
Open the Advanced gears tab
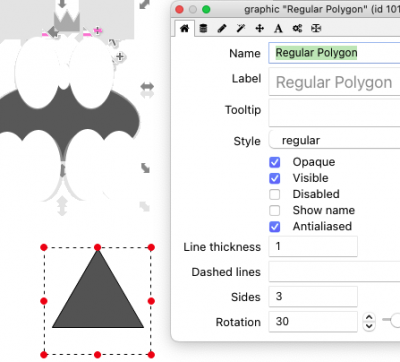click(x=297, y=28)
